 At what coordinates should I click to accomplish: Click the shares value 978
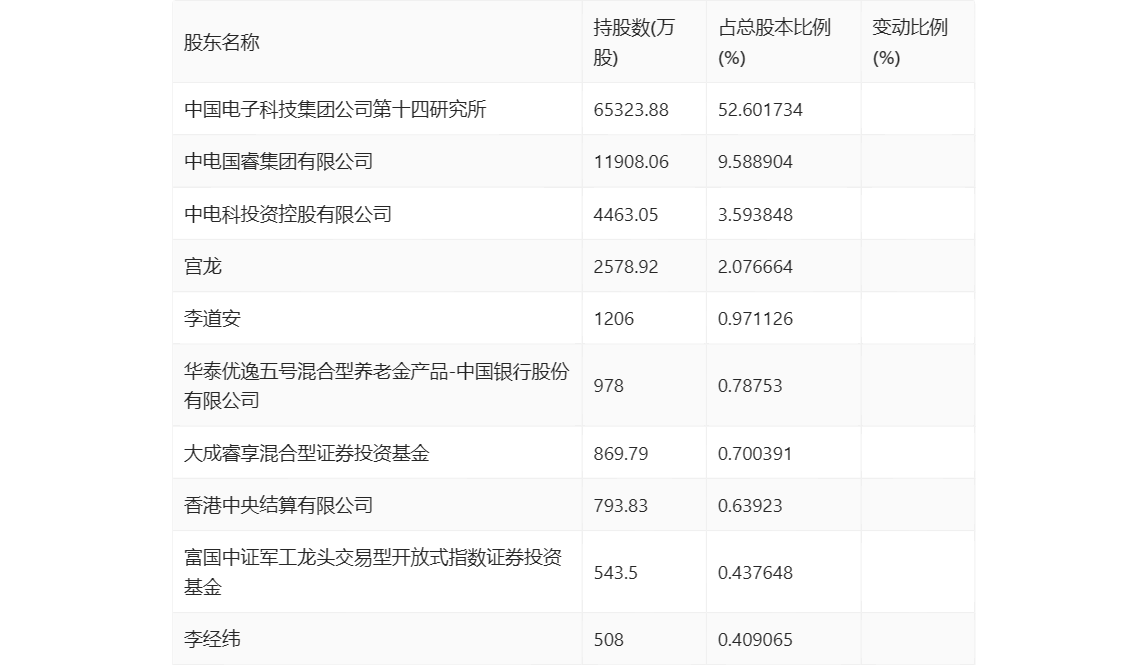(x=608, y=386)
